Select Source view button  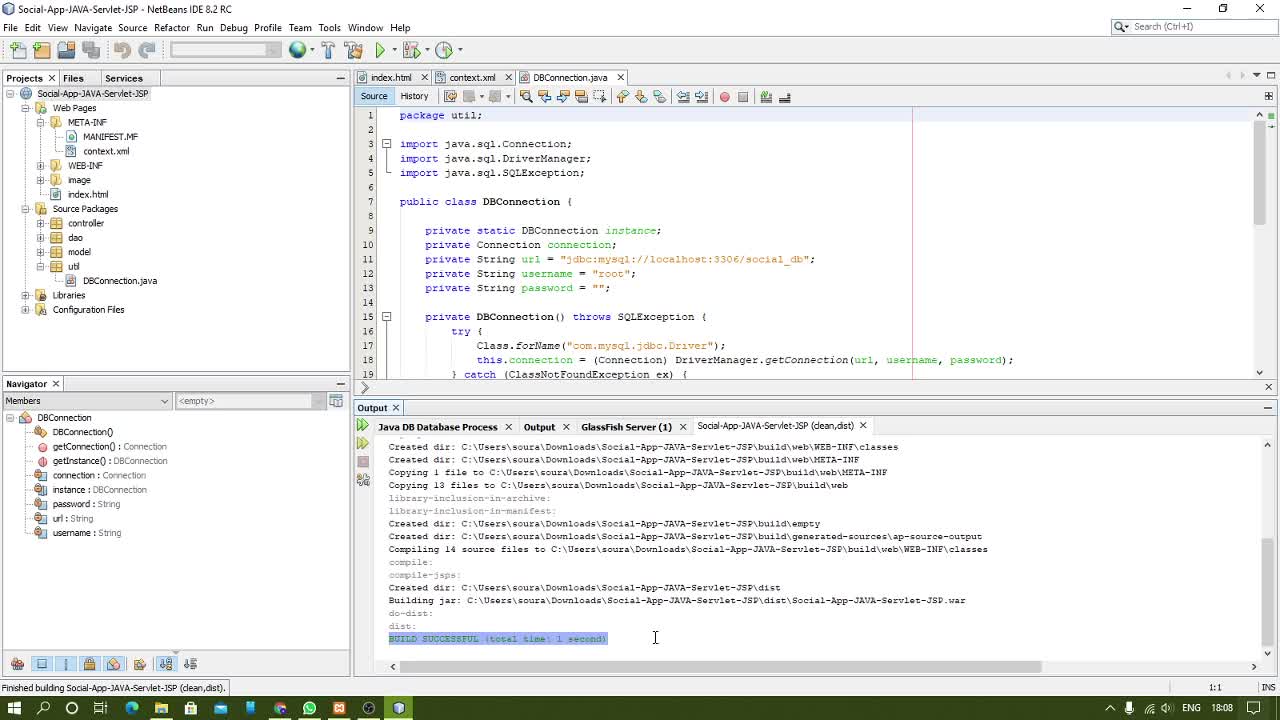click(x=374, y=97)
